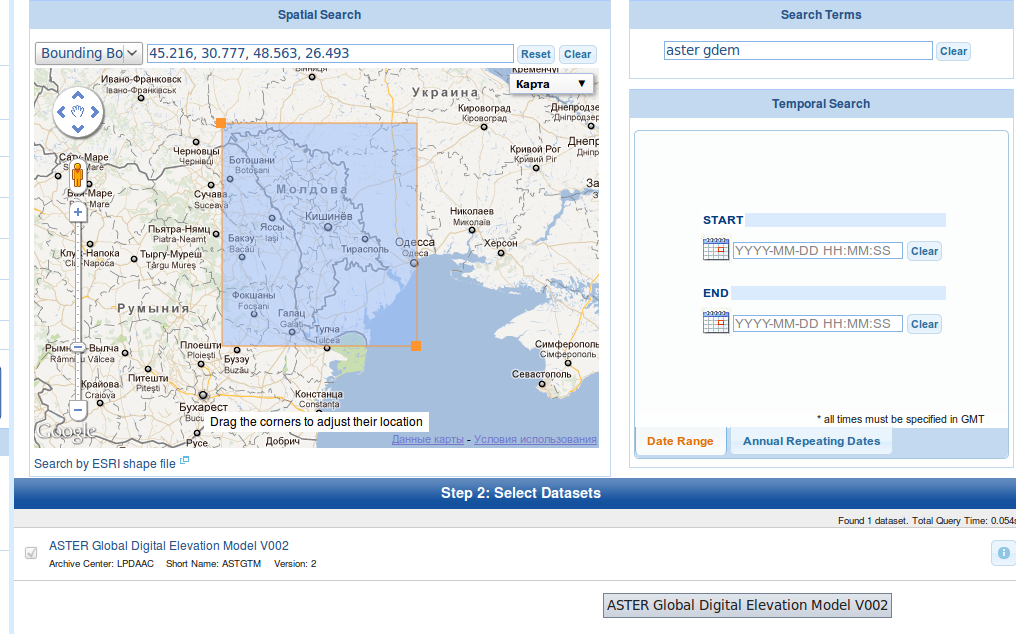The image size is (1016, 634).
Task: Clear the spatial search coordinates
Action: point(577,54)
